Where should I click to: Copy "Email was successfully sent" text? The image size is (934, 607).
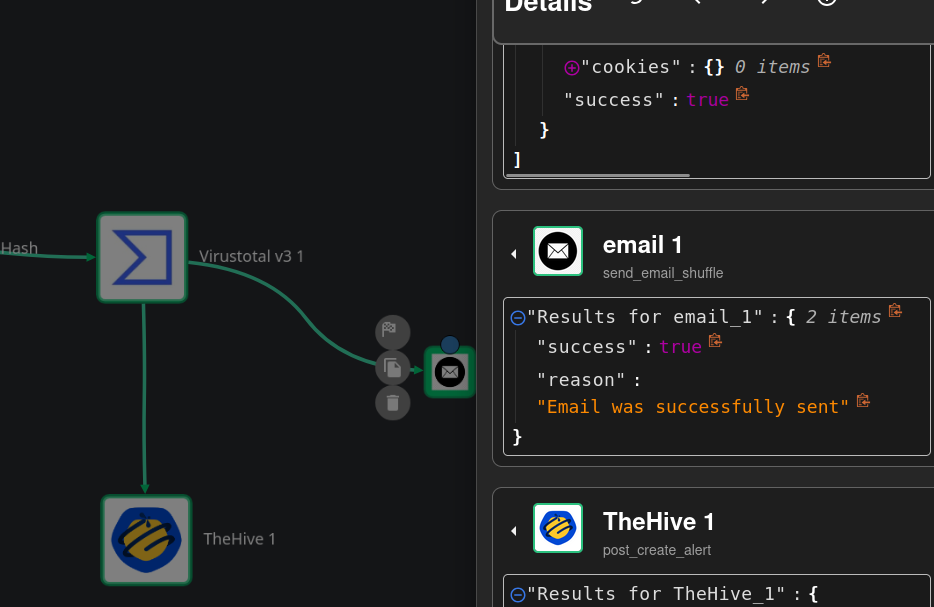[x=863, y=401]
